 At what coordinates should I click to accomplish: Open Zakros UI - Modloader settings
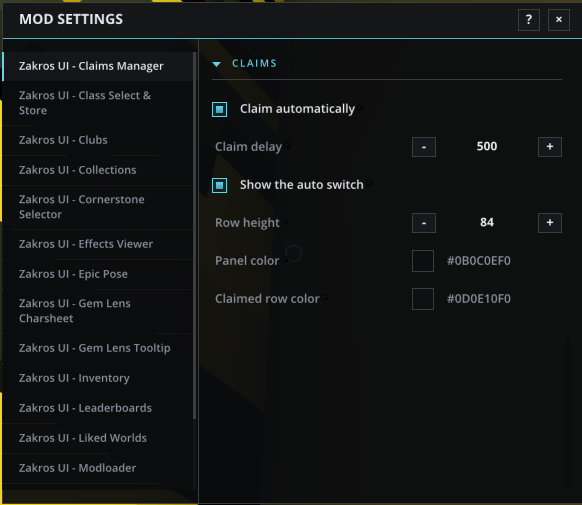coord(98,468)
